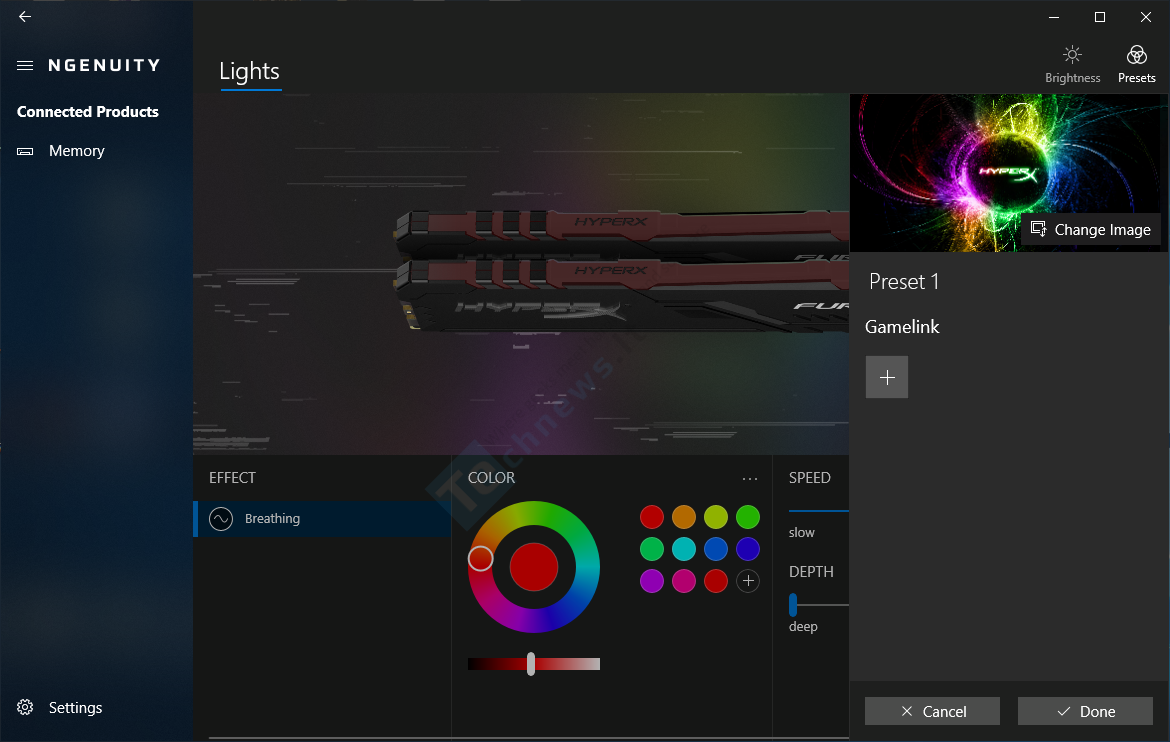Image resolution: width=1170 pixels, height=742 pixels.
Task: Adjust the red brightness slider handle
Action: [x=531, y=664]
